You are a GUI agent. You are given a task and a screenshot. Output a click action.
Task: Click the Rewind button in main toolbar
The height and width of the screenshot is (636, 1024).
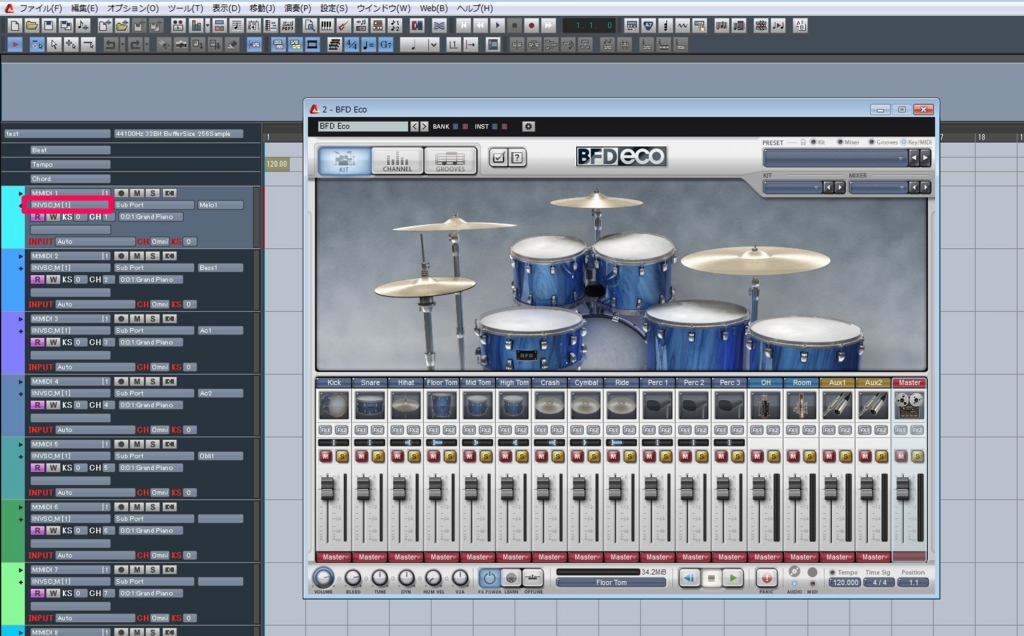click(x=481, y=25)
